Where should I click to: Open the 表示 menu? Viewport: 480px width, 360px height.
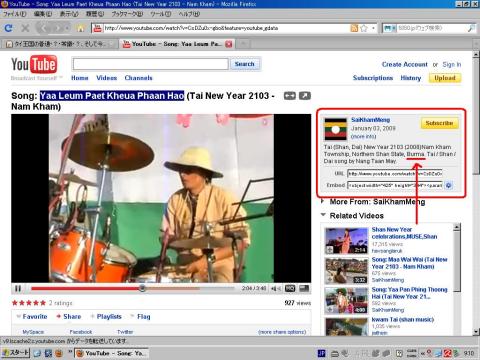click(x=69, y=14)
